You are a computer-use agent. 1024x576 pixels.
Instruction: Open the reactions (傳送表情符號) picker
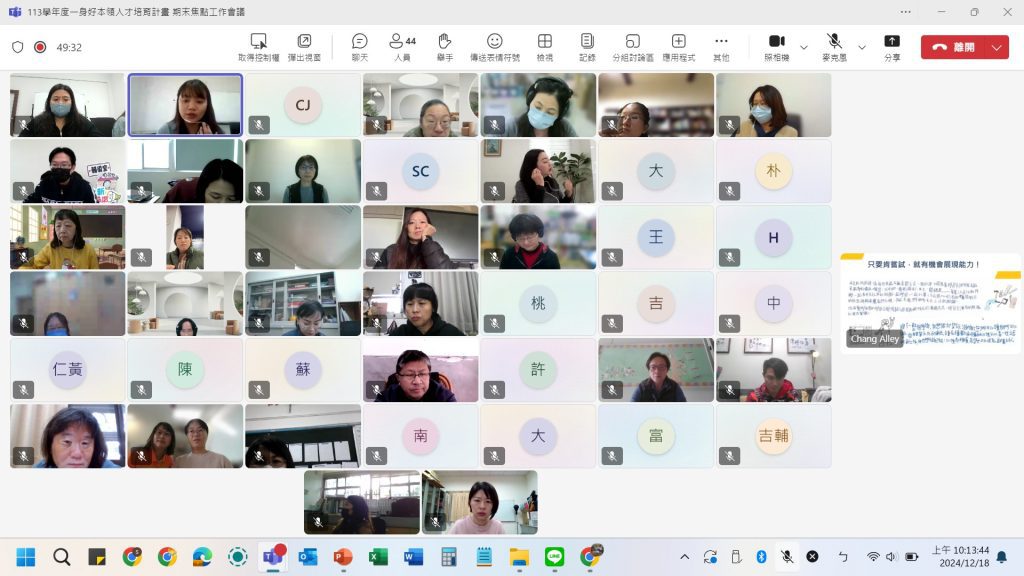point(494,46)
